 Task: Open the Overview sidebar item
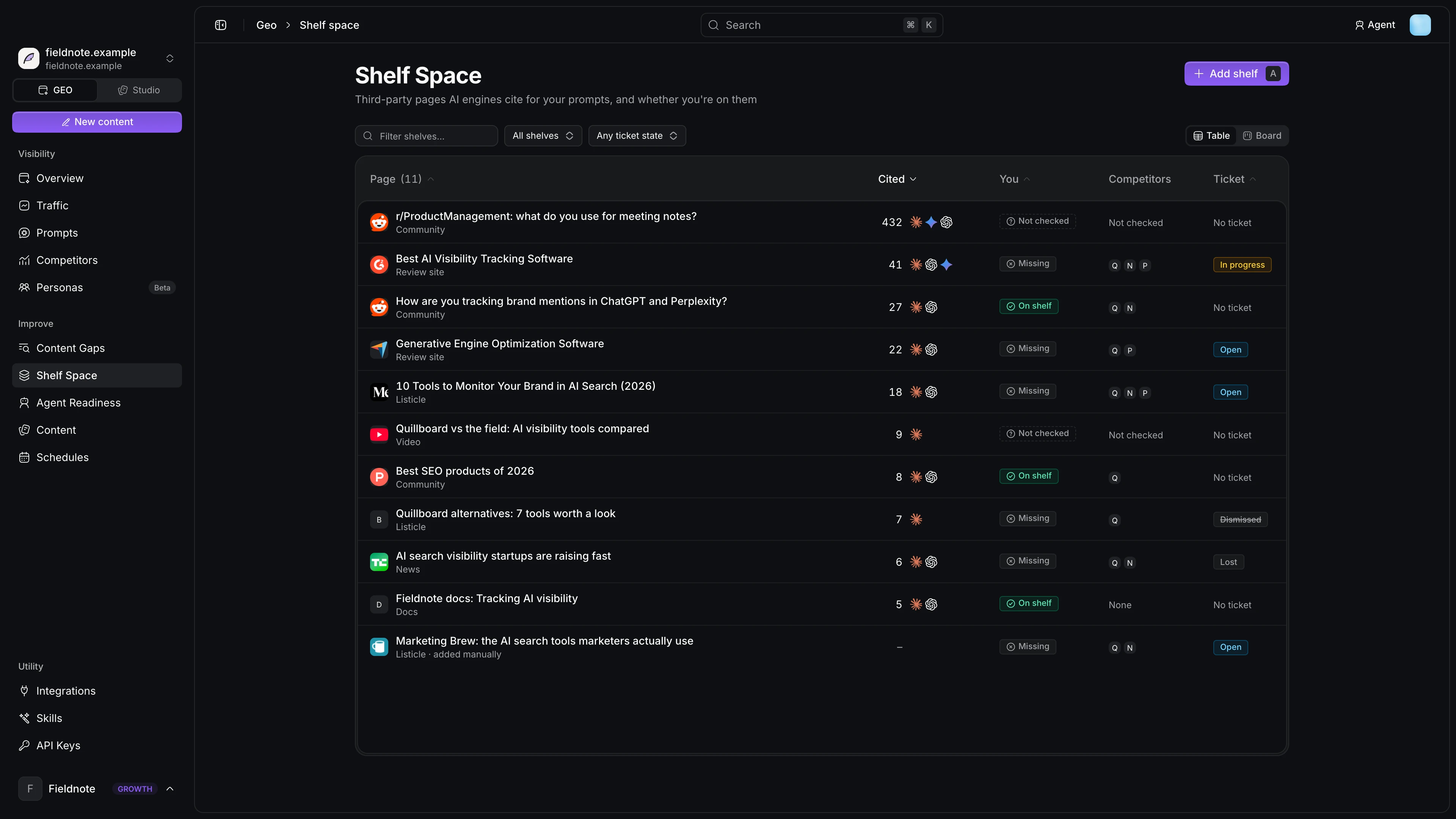tap(97, 178)
